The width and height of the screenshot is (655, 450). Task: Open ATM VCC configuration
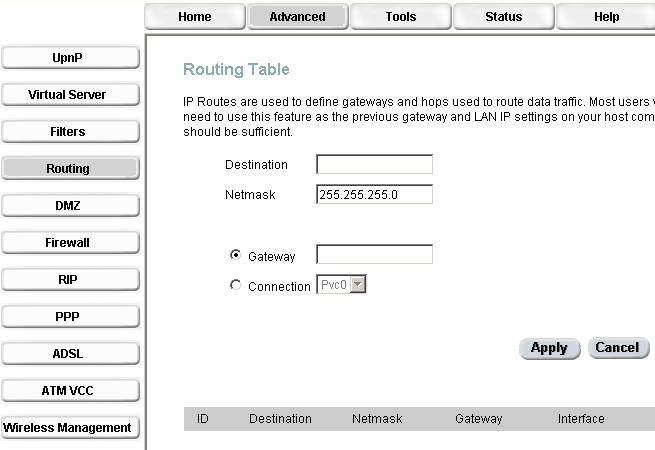(x=68, y=391)
